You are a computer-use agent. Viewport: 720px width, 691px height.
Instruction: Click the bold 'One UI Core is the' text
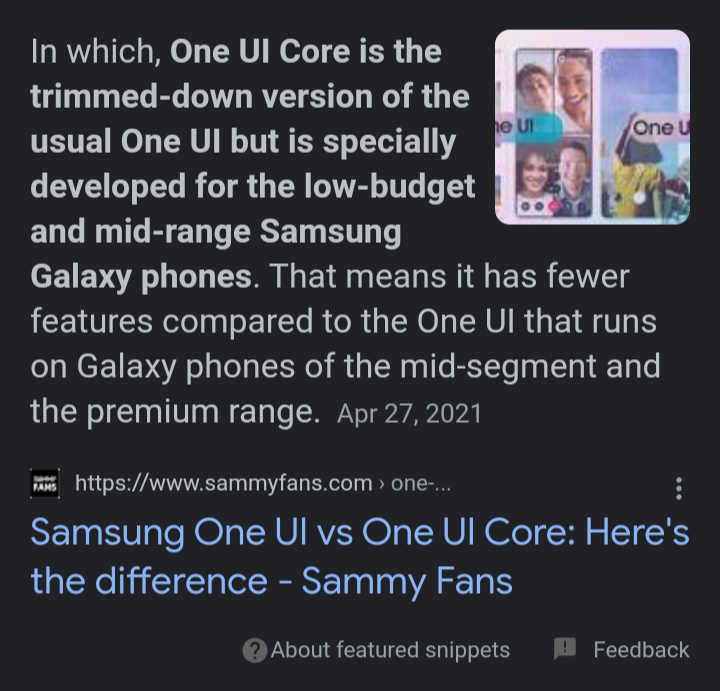tap(306, 51)
